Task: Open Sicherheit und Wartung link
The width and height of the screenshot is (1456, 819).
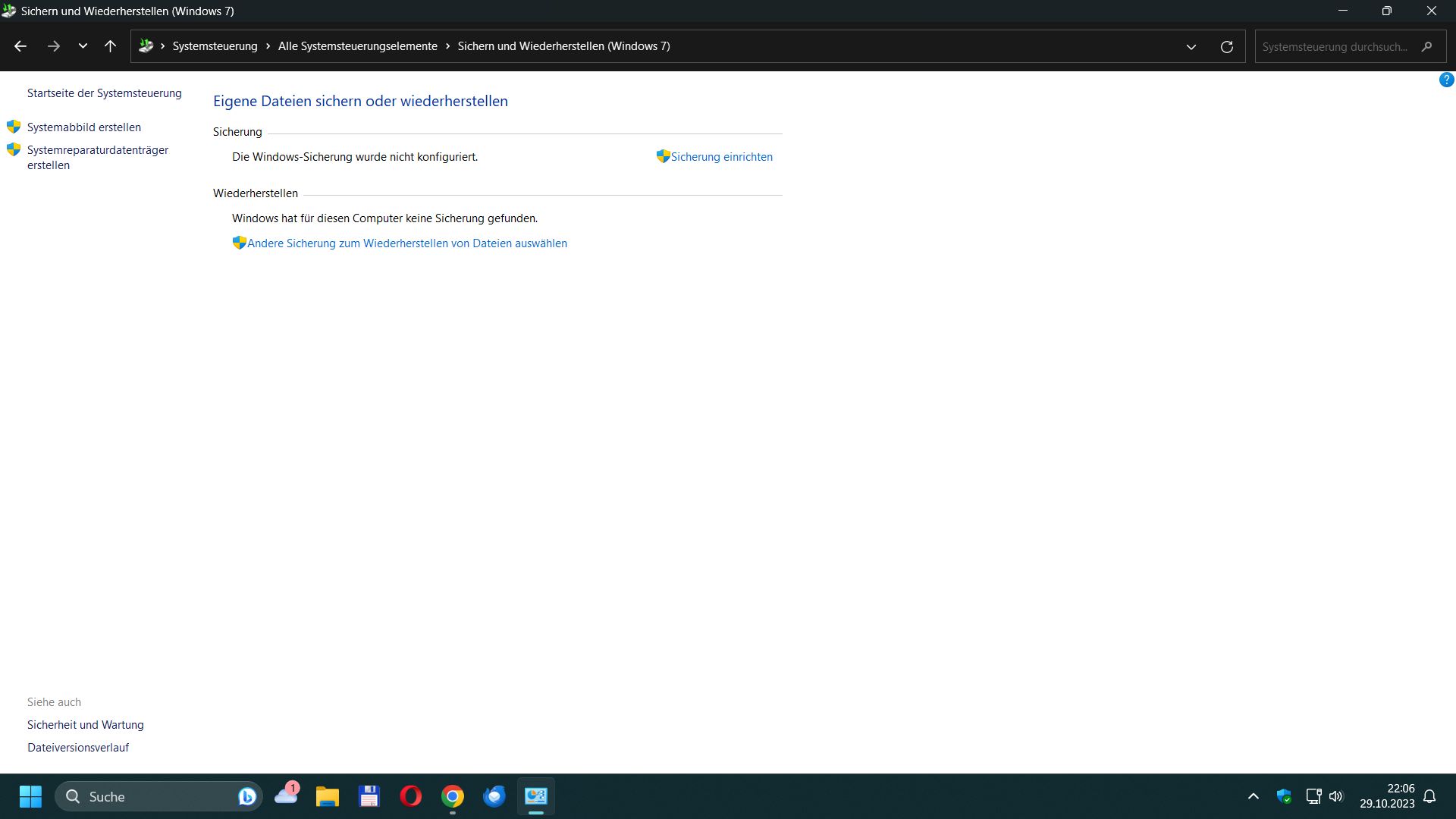Action: pos(86,725)
